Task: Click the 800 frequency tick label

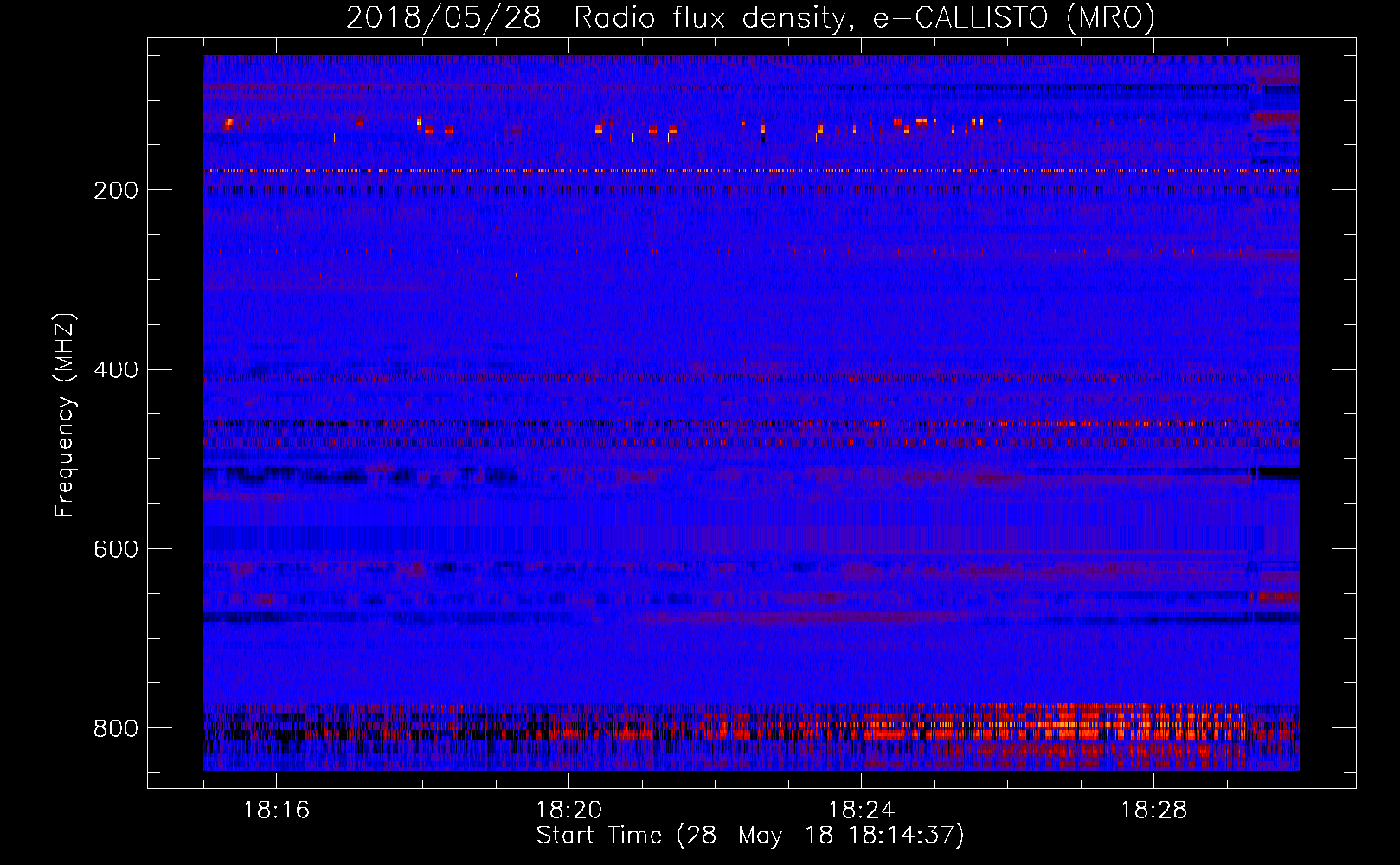Action: [x=116, y=728]
